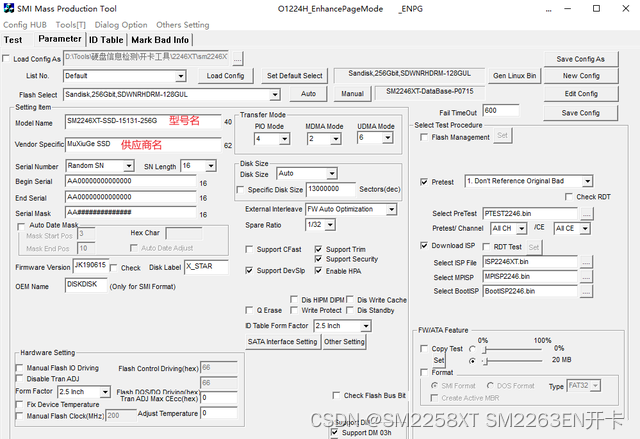Toggle the Load Config As checkbox
Image resolution: width=640 pixels, height=439 pixels.
(6, 59)
